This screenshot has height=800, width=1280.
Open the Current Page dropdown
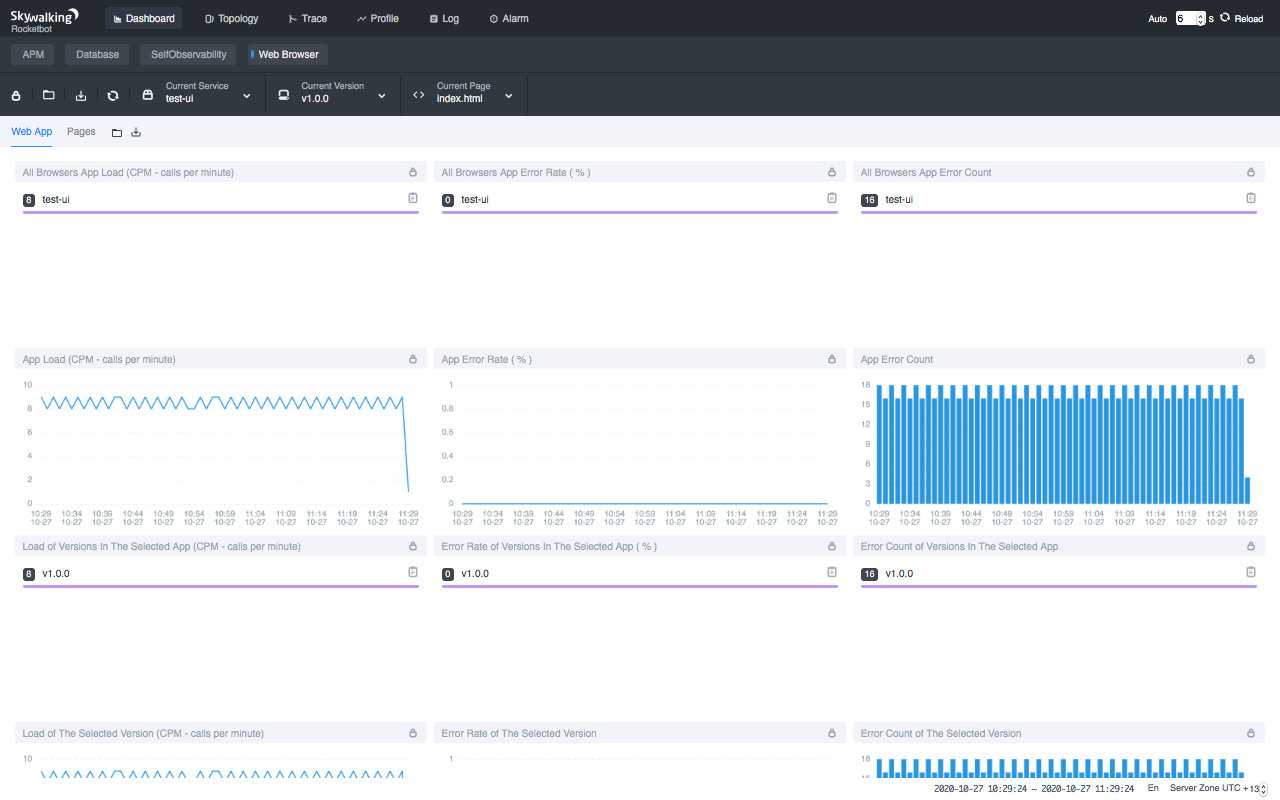507,95
